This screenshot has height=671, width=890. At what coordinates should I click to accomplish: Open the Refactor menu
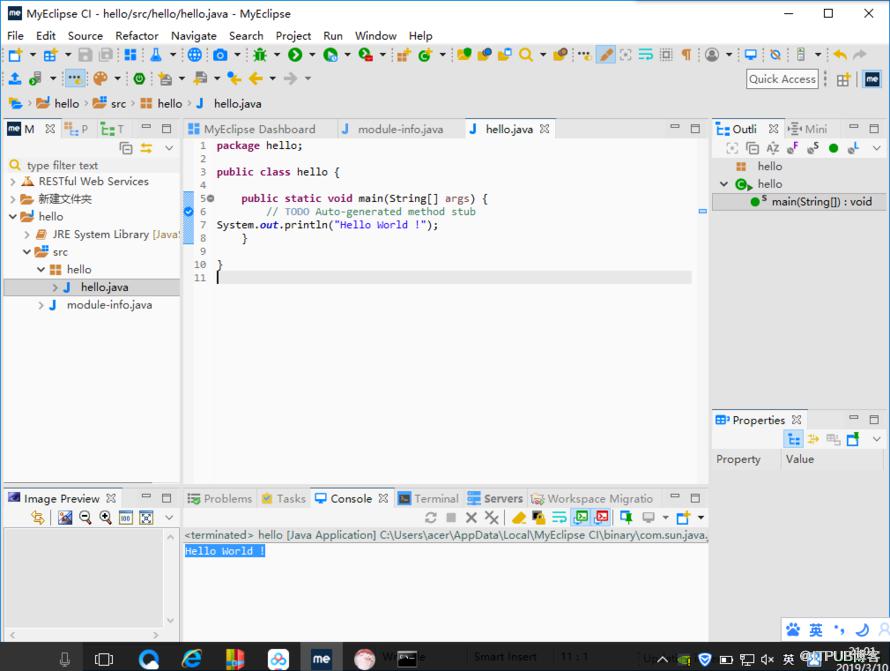pos(137,36)
